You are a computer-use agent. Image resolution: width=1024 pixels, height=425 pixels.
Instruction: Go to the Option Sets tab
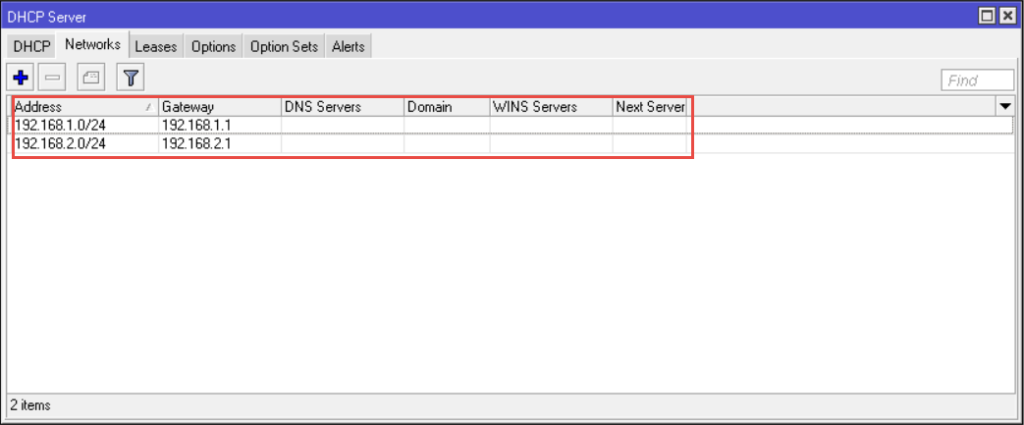[x=284, y=47]
